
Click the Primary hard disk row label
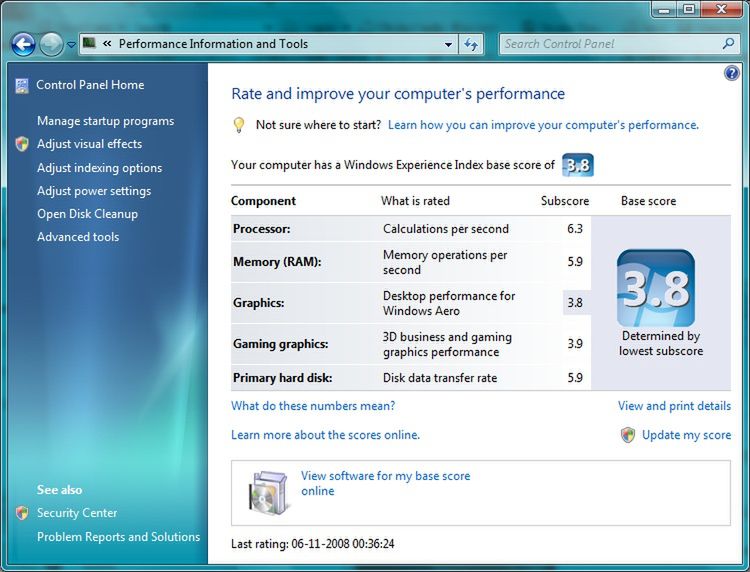pyautogui.click(x=283, y=378)
